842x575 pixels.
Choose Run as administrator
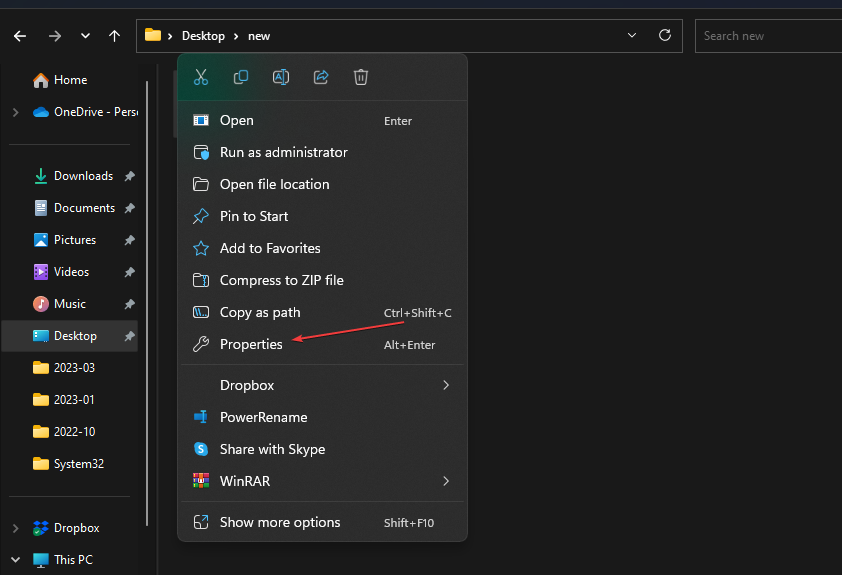(322, 152)
